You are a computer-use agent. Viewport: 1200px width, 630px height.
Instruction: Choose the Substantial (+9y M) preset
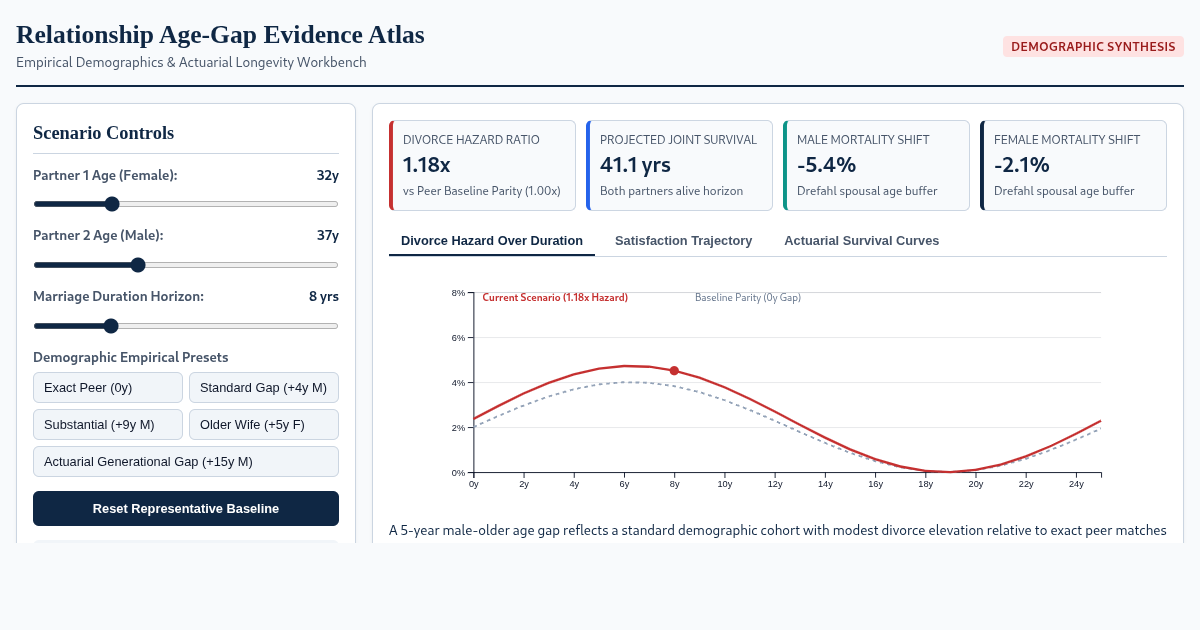pos(108,424)
